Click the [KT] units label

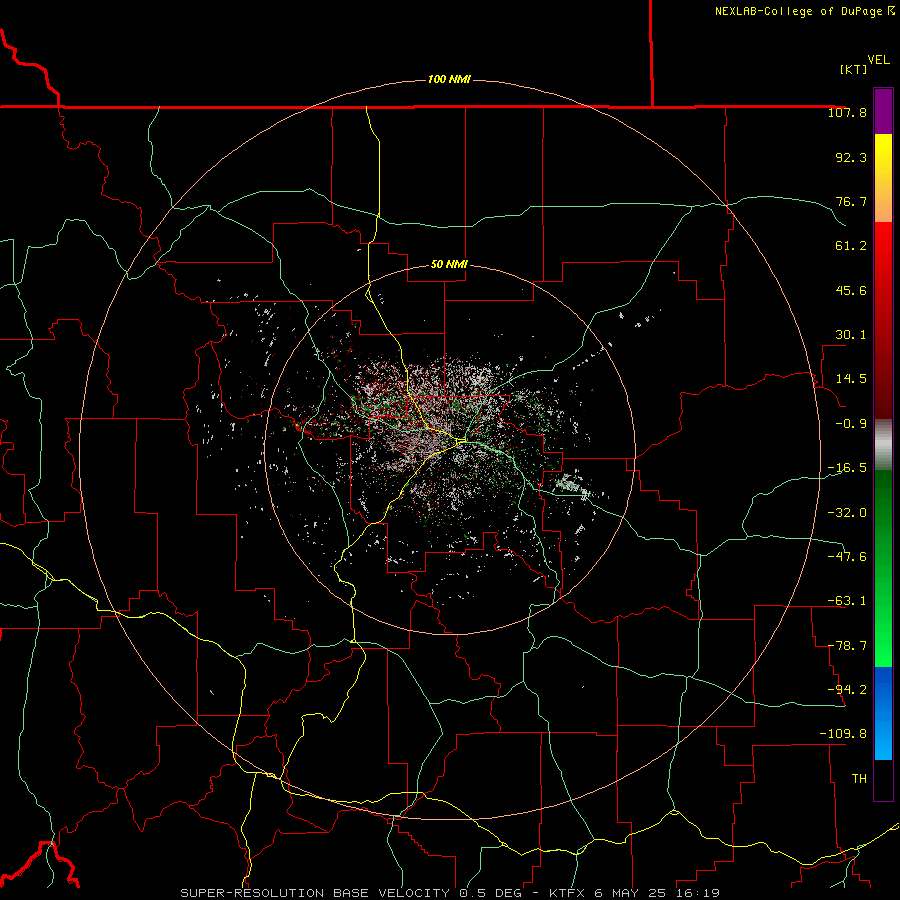tap(853, 69)
